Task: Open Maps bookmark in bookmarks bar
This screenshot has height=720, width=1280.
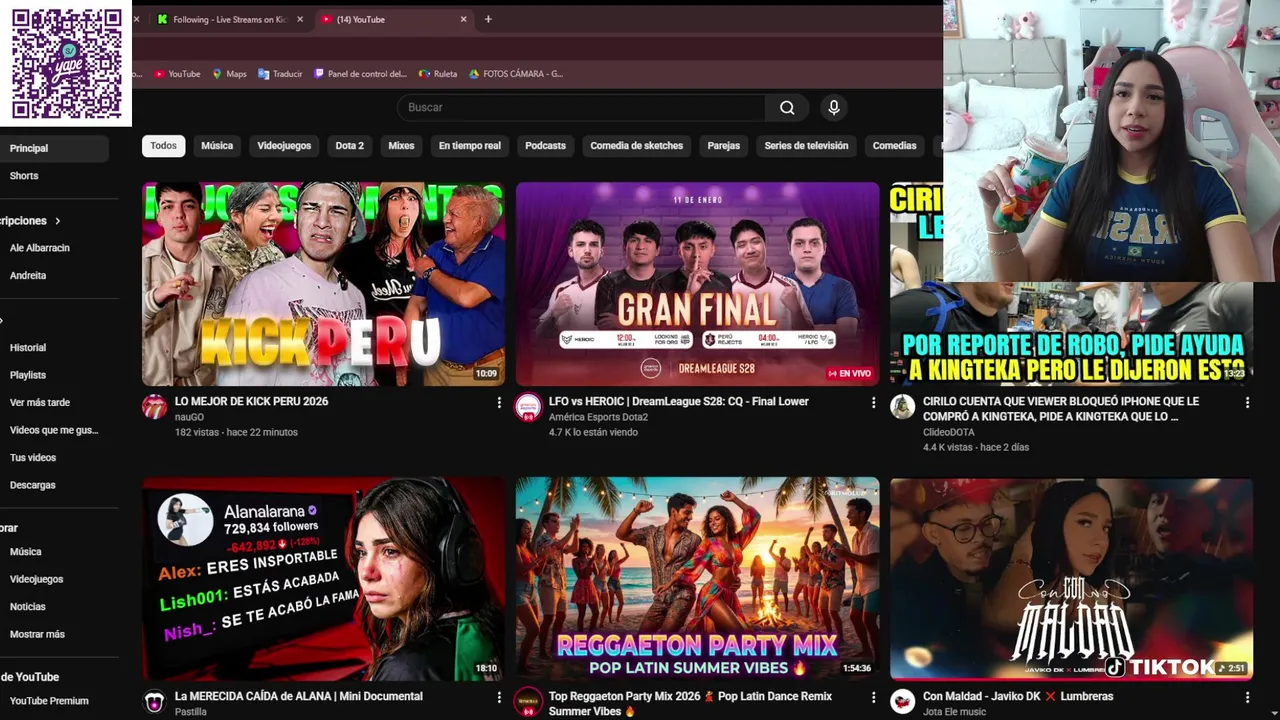Action: pyautogui.click(x=229, y=74)
